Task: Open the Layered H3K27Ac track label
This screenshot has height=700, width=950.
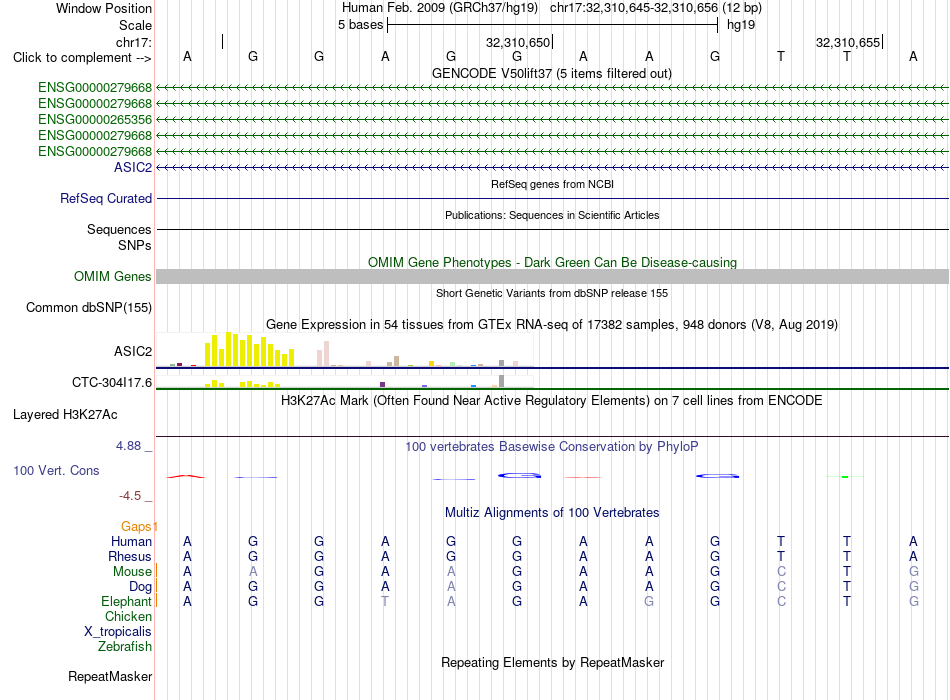Action: tap(65, 415)
